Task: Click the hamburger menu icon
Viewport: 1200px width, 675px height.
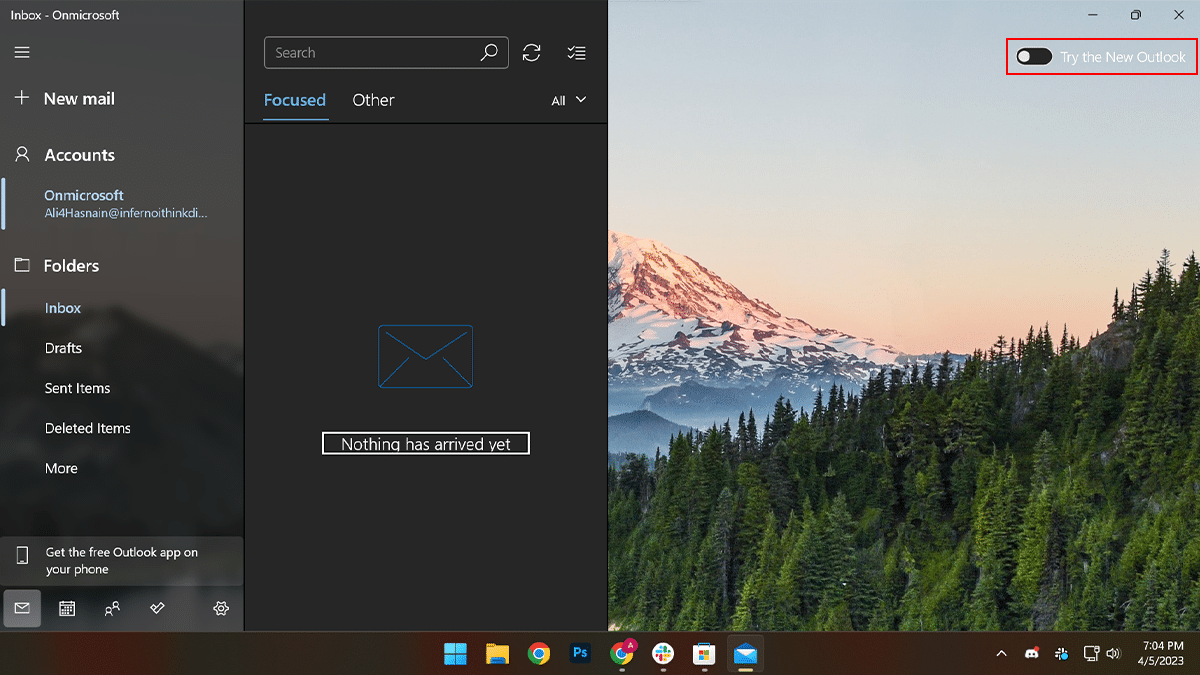Action: pyautogui.click(x=22, y=53)
